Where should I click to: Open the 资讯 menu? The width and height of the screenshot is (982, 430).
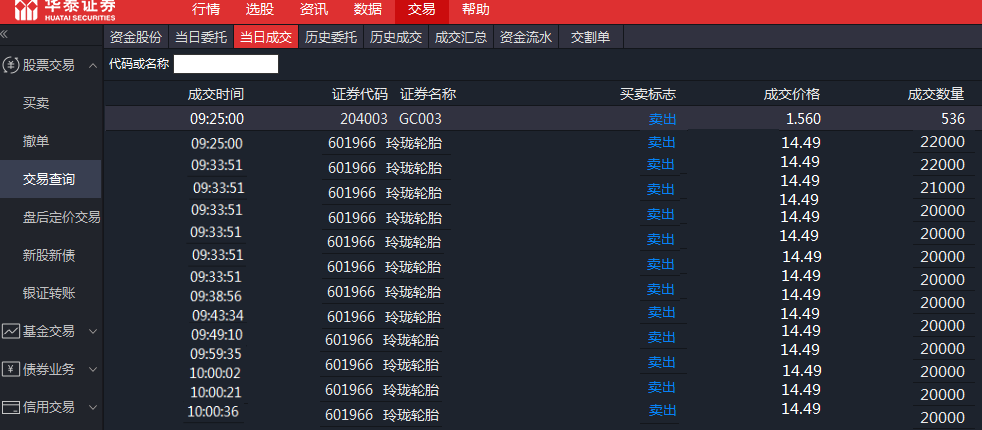(314, 9)
